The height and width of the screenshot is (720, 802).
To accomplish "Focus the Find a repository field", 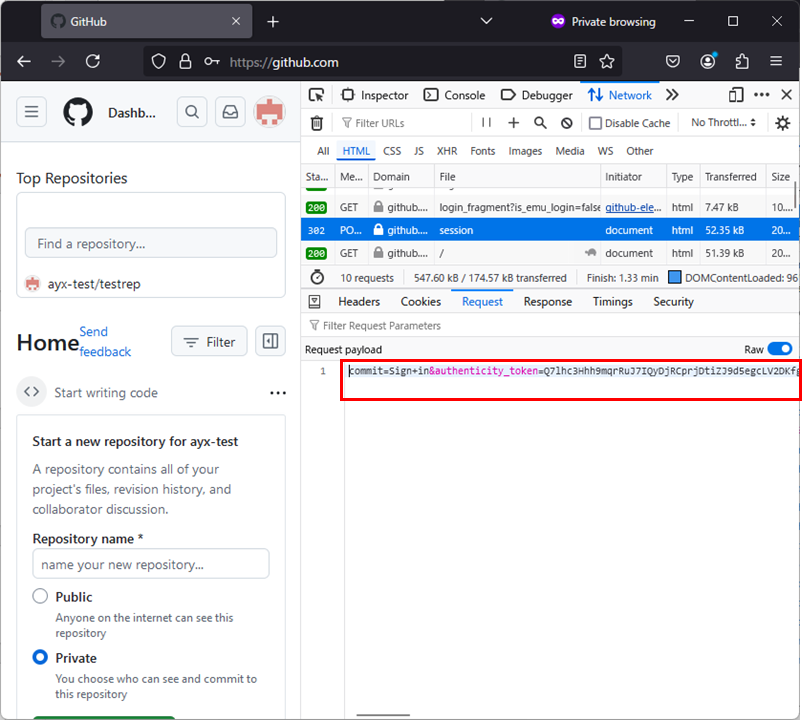I will click(151, 243).
